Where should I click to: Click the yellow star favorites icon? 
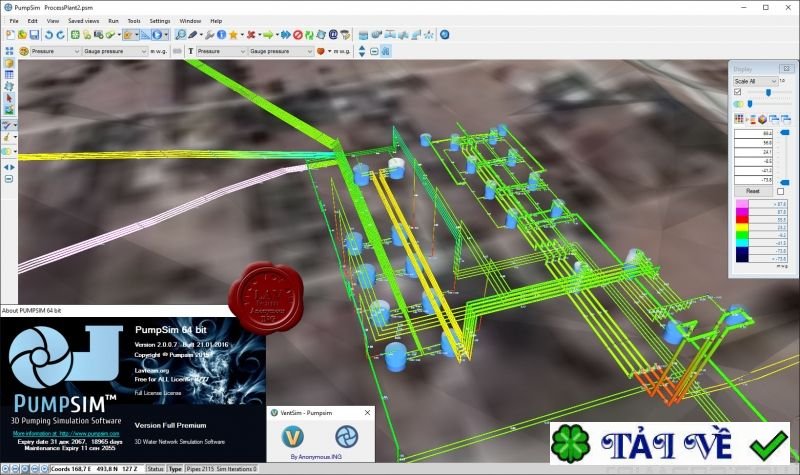233,34
